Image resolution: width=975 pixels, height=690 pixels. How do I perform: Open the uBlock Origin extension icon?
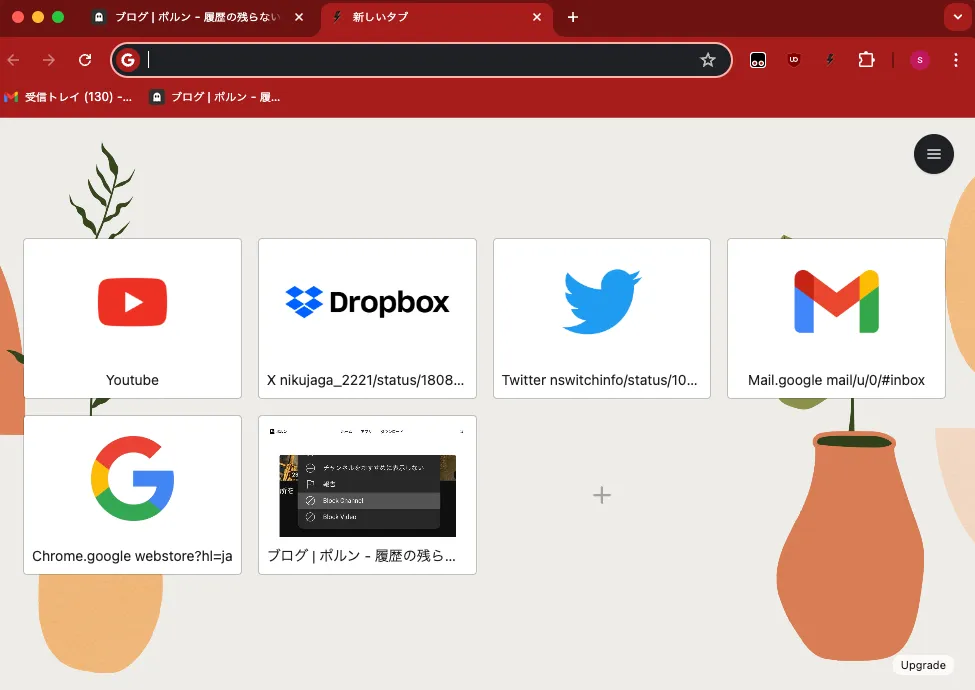[x=794, y=60]
